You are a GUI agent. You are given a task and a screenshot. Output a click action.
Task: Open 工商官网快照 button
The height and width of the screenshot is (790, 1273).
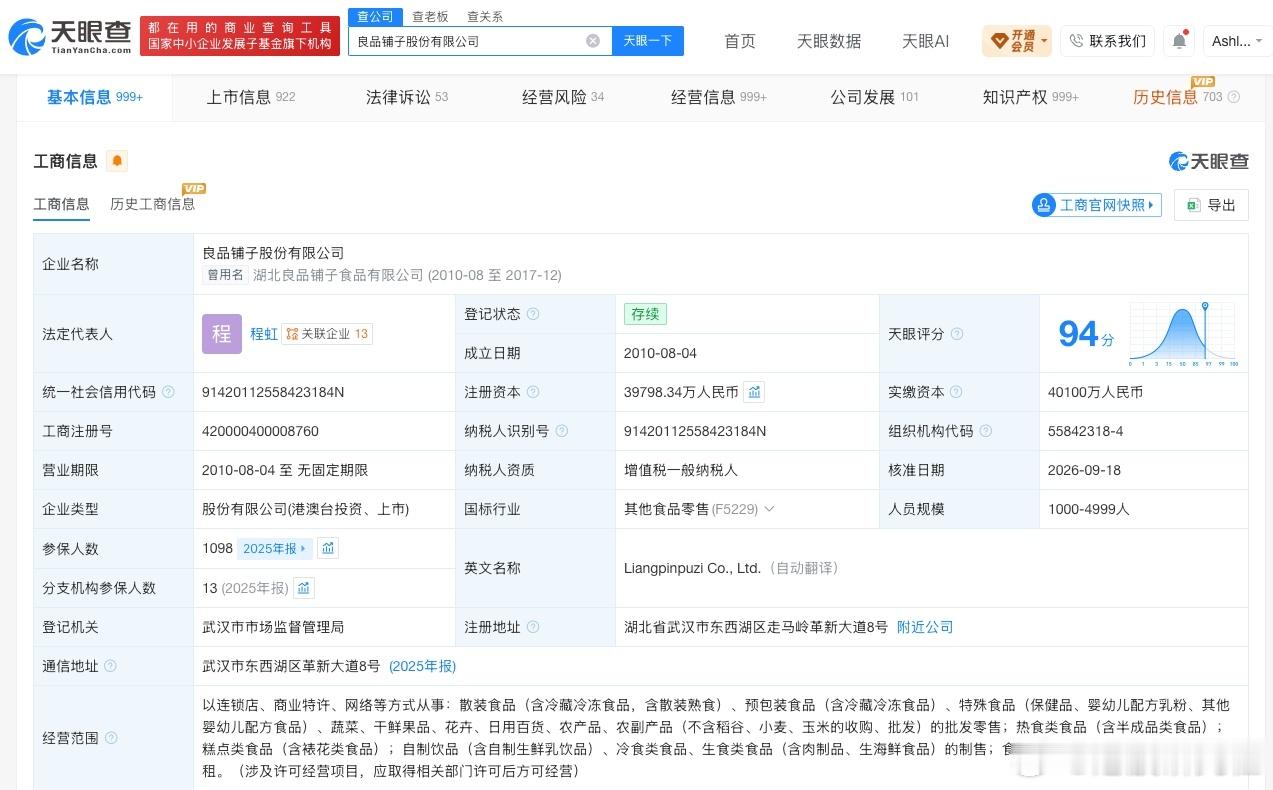point(1096,205)
